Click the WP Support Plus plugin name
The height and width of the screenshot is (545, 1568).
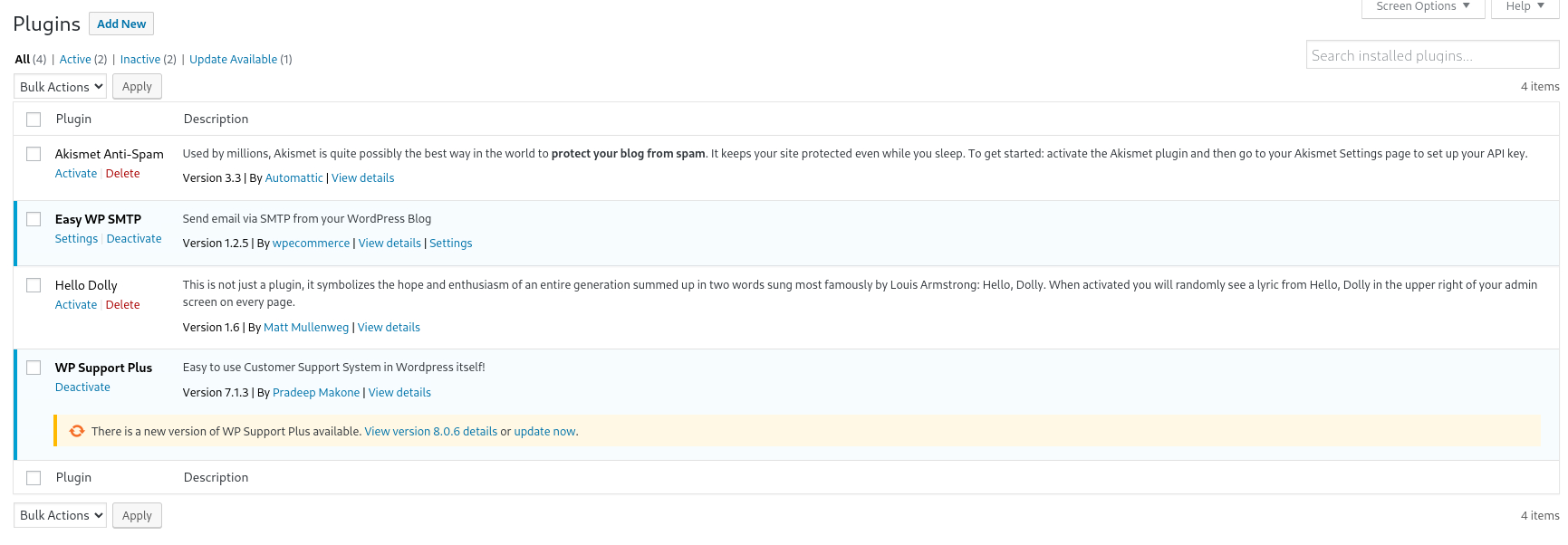pos(103,368)
